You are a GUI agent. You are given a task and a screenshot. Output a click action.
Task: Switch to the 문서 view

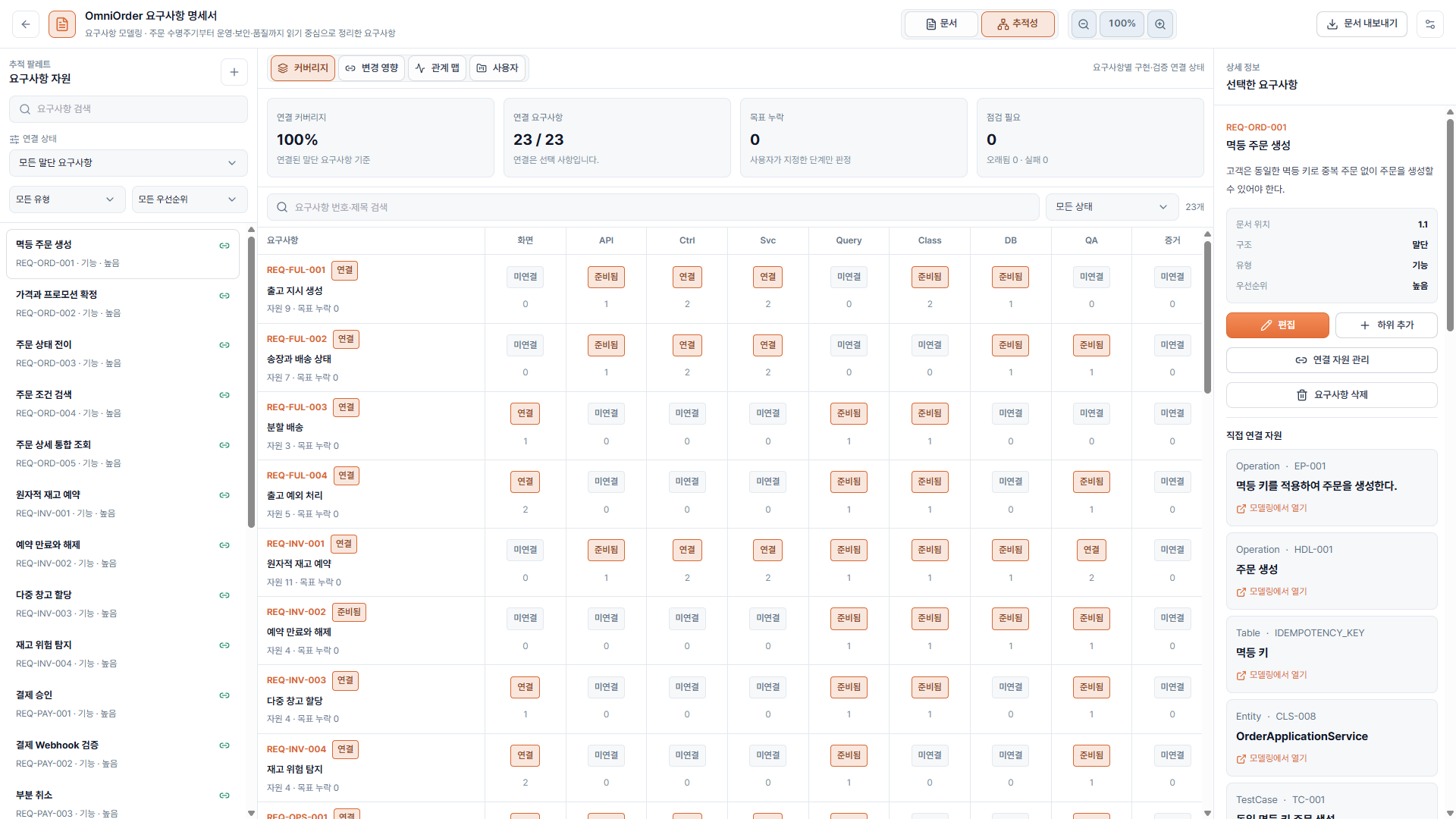941,24
